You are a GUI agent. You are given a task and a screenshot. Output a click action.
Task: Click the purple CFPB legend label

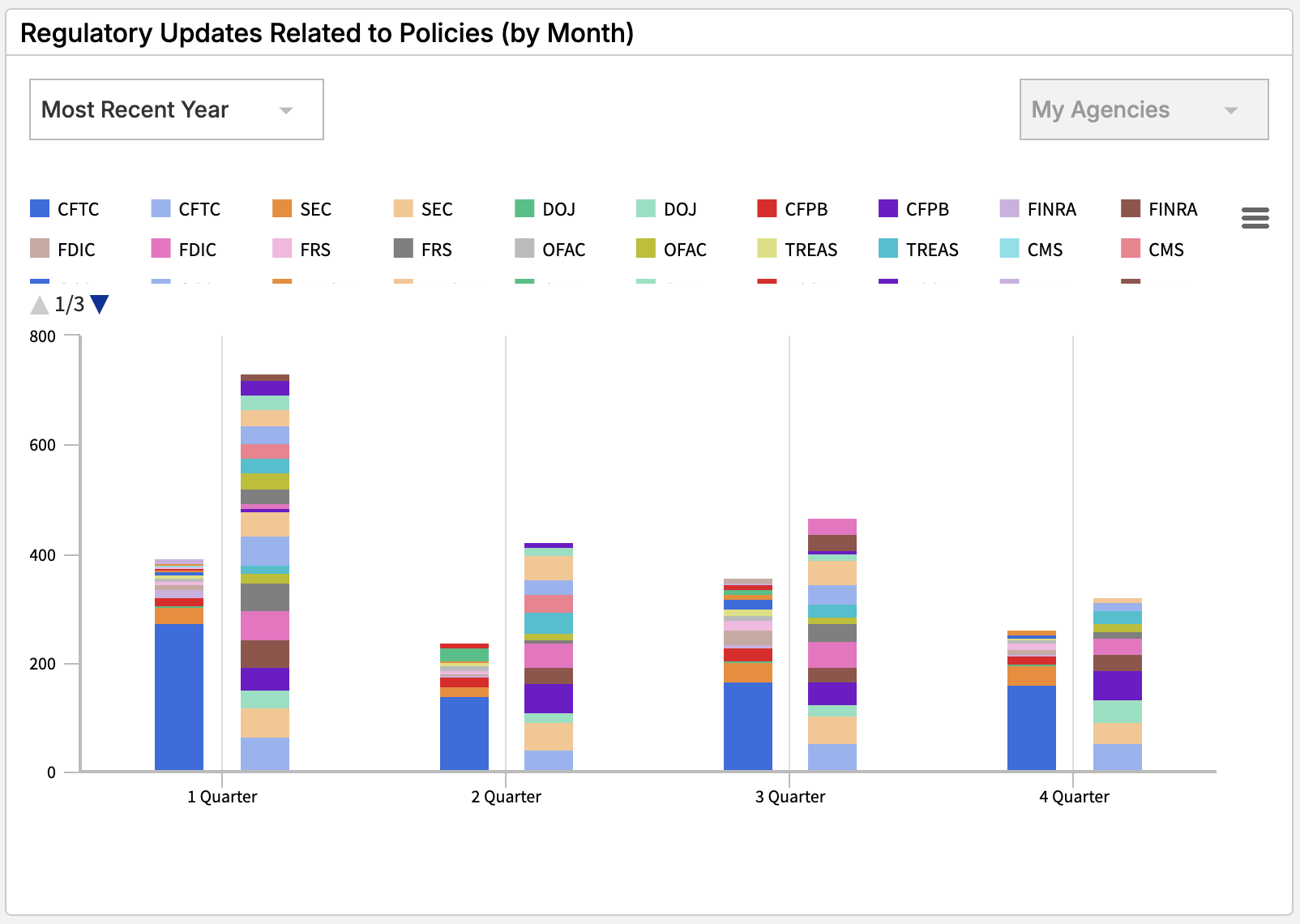(927, 209)
